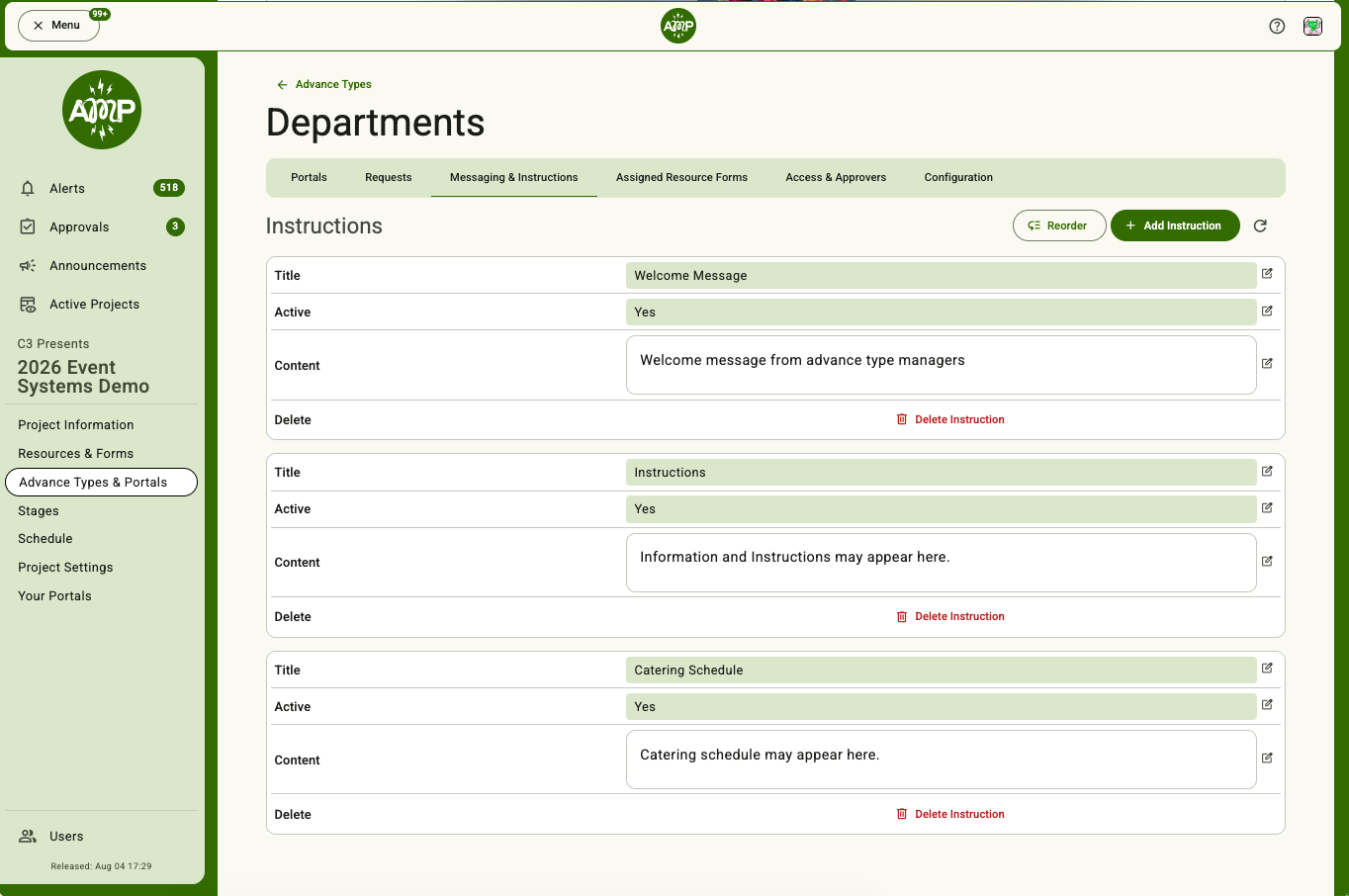1349x896 pixels.
Task: Click the Announcements megaphone icon
Action: tap(28, 265)
